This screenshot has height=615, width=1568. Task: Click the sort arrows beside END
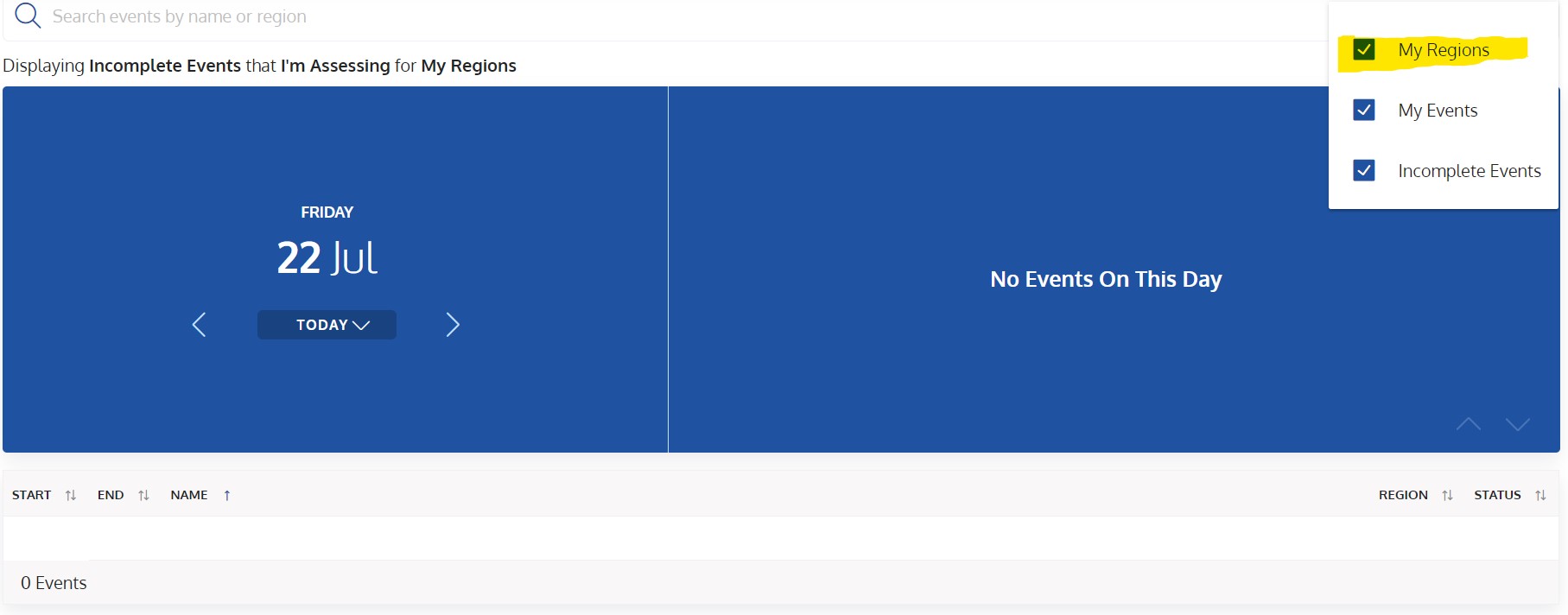[x=143, y=495]
